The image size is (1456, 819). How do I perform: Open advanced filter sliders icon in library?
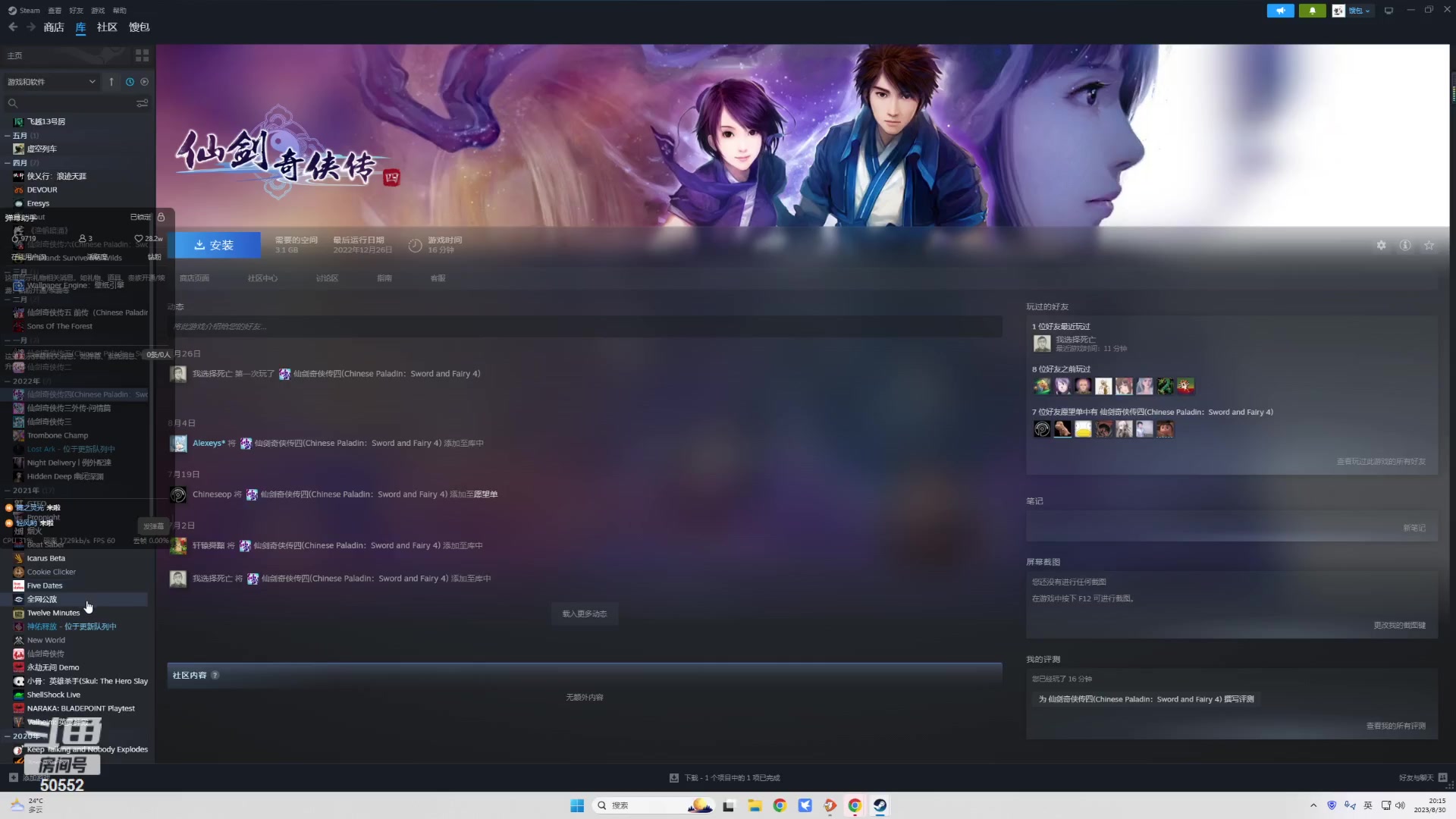pos(142,103)
